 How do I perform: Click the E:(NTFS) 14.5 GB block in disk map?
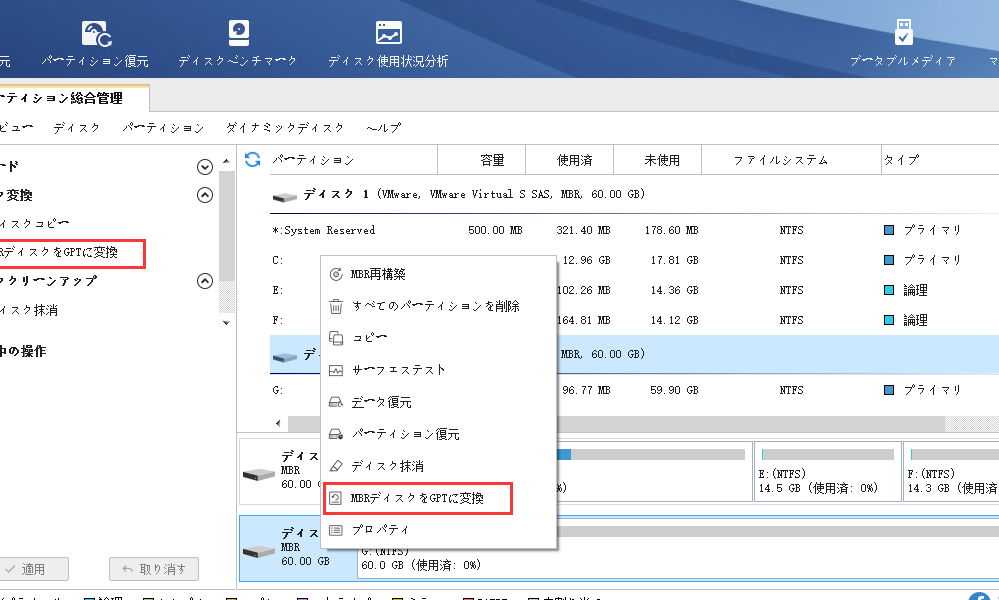coord(827,471)
